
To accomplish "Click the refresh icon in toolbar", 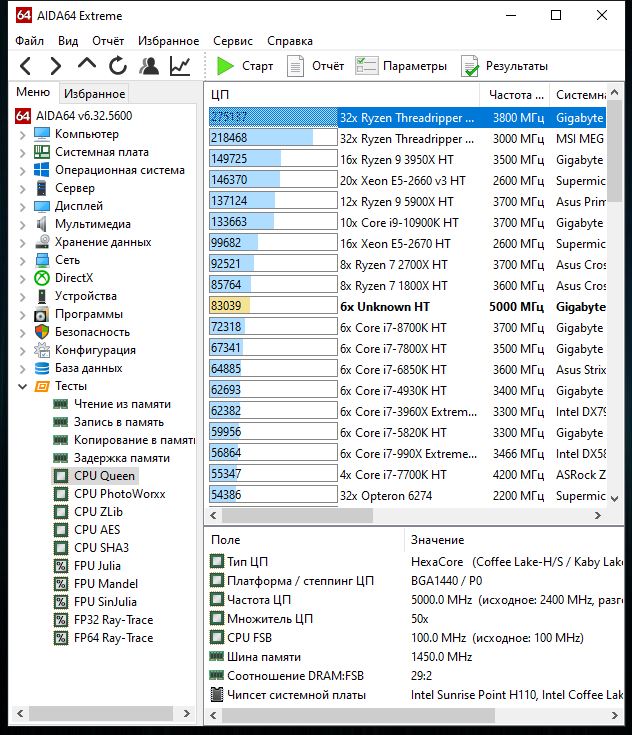I will (x=118, y=66).
